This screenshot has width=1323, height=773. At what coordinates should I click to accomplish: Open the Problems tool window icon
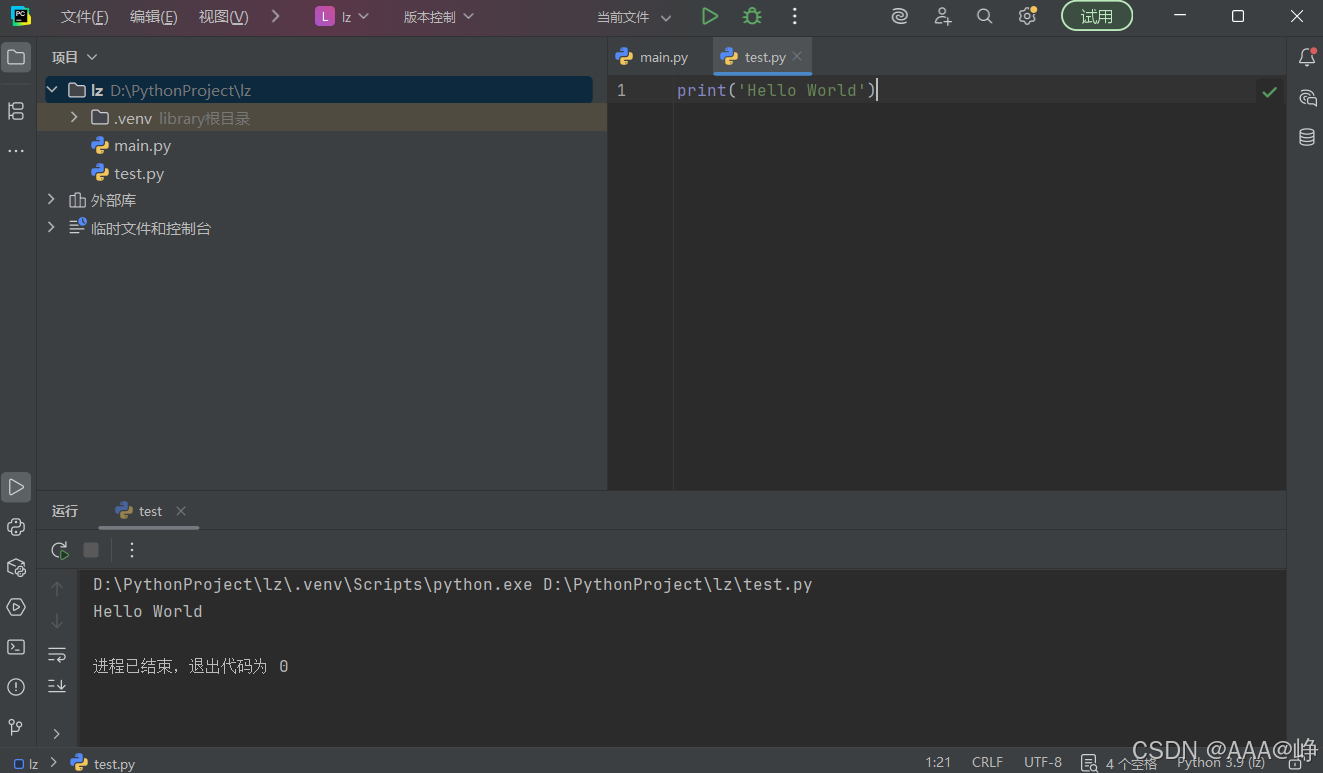coord(16,687)
